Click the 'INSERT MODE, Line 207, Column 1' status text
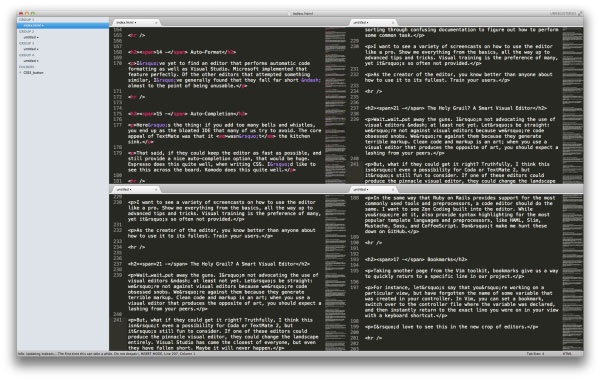 [168, 354]
